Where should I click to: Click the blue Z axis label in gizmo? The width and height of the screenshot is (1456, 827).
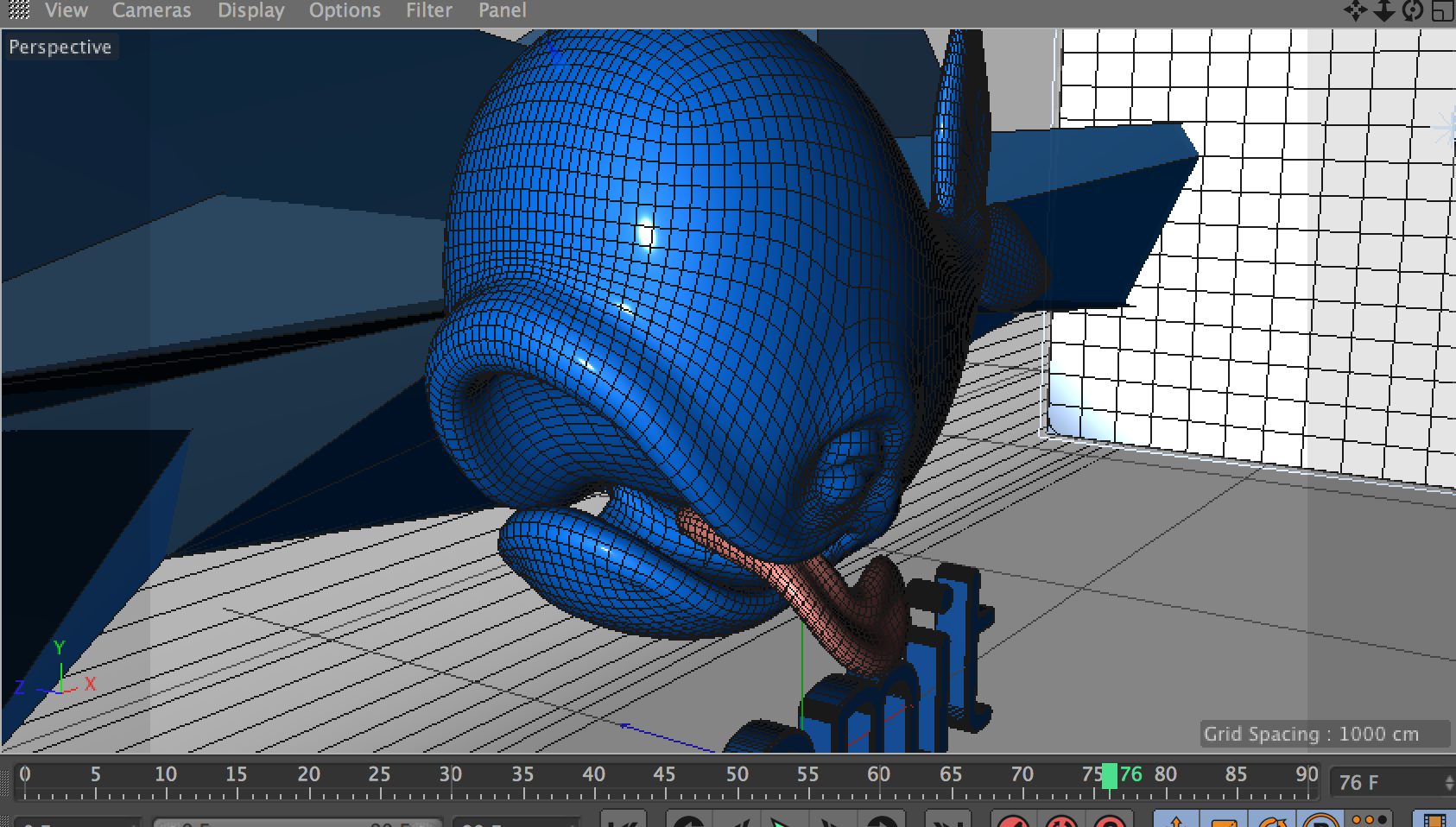[x=20, y=688]
